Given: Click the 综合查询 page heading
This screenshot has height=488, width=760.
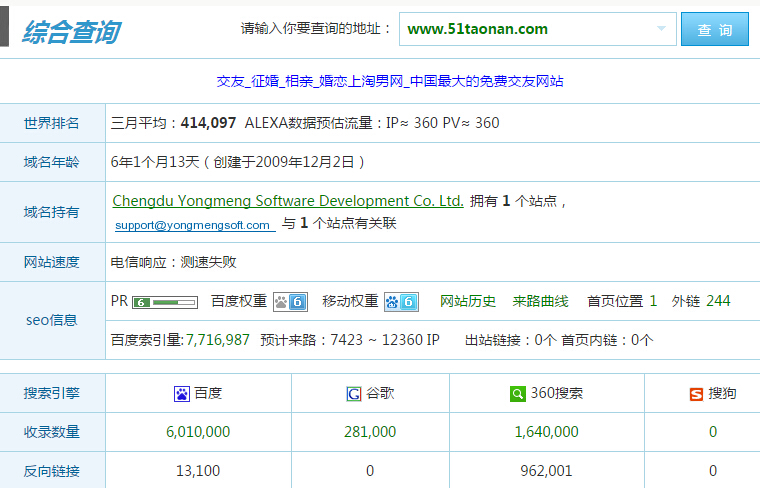Looking at the screenshot, I should 71,32.
